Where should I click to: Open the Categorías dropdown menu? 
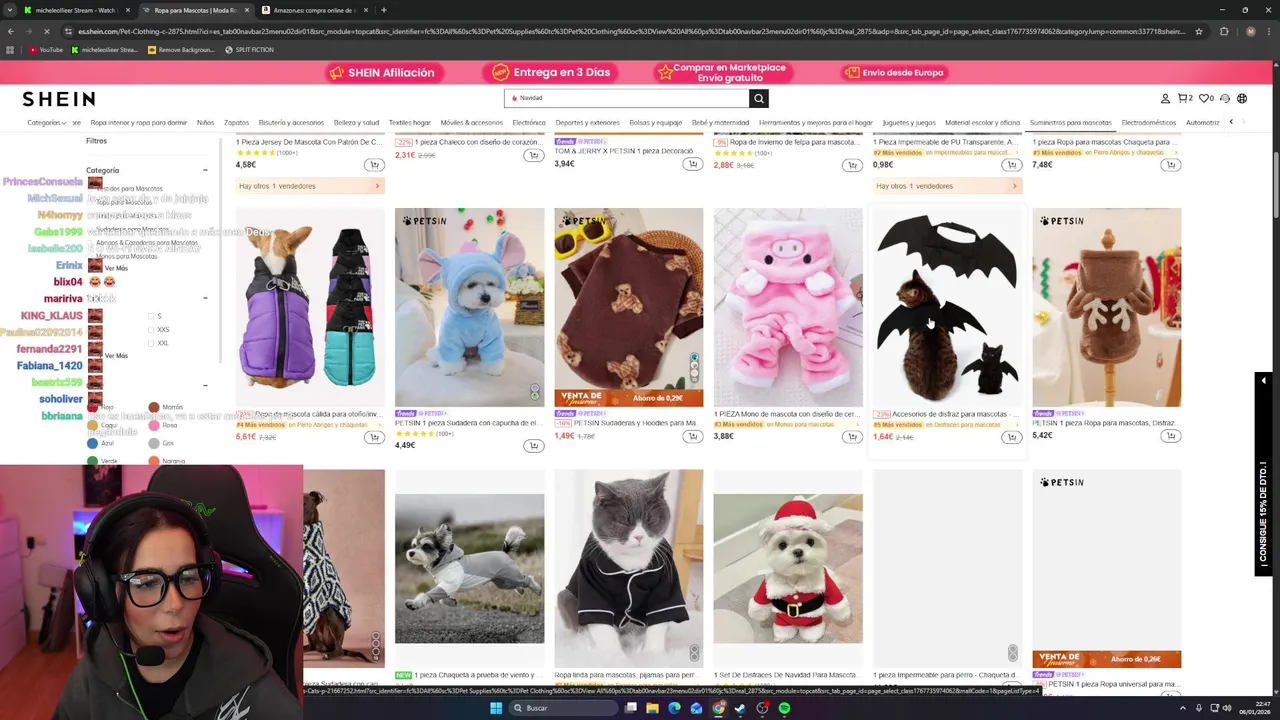(x=46, y=122)
